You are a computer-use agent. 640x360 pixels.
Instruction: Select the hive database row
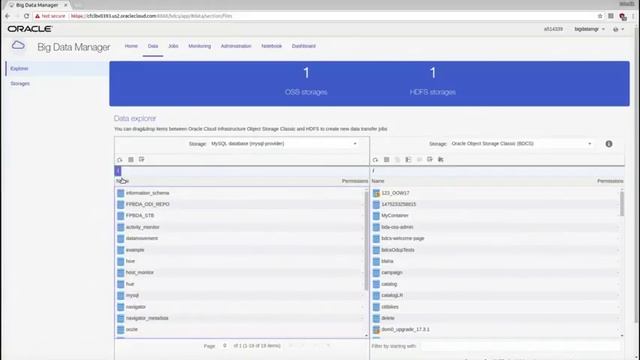click(x=239, y=261)
